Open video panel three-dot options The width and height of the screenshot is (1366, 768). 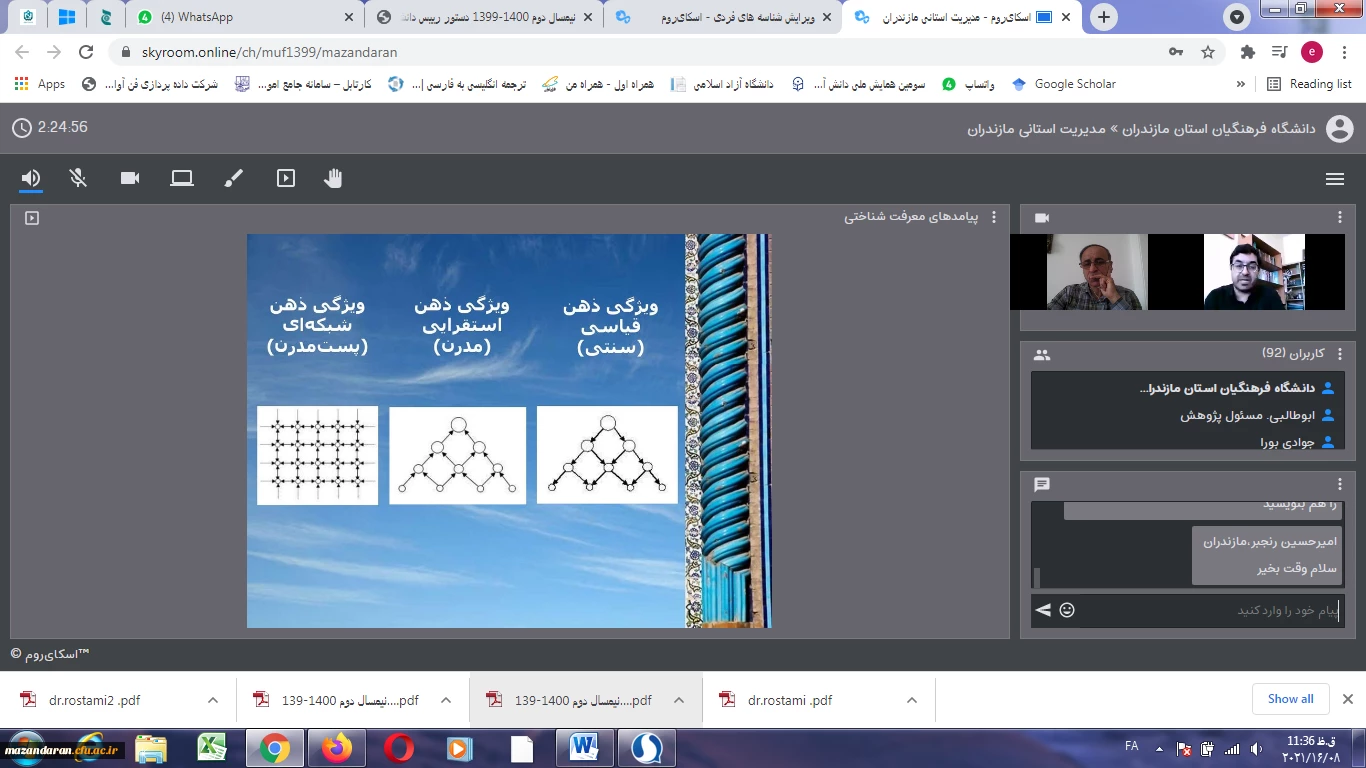1340,217
